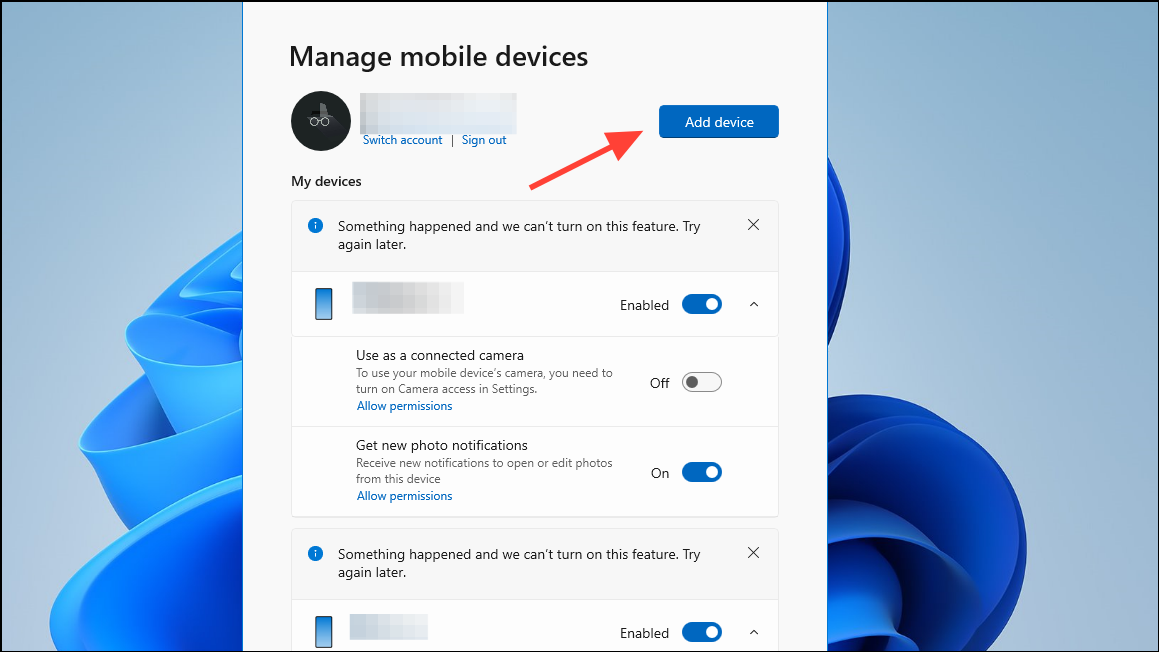Click Allow permissions under photo notifications
Viewport: 1159px width, 652px height.
(x=404, y=495)
